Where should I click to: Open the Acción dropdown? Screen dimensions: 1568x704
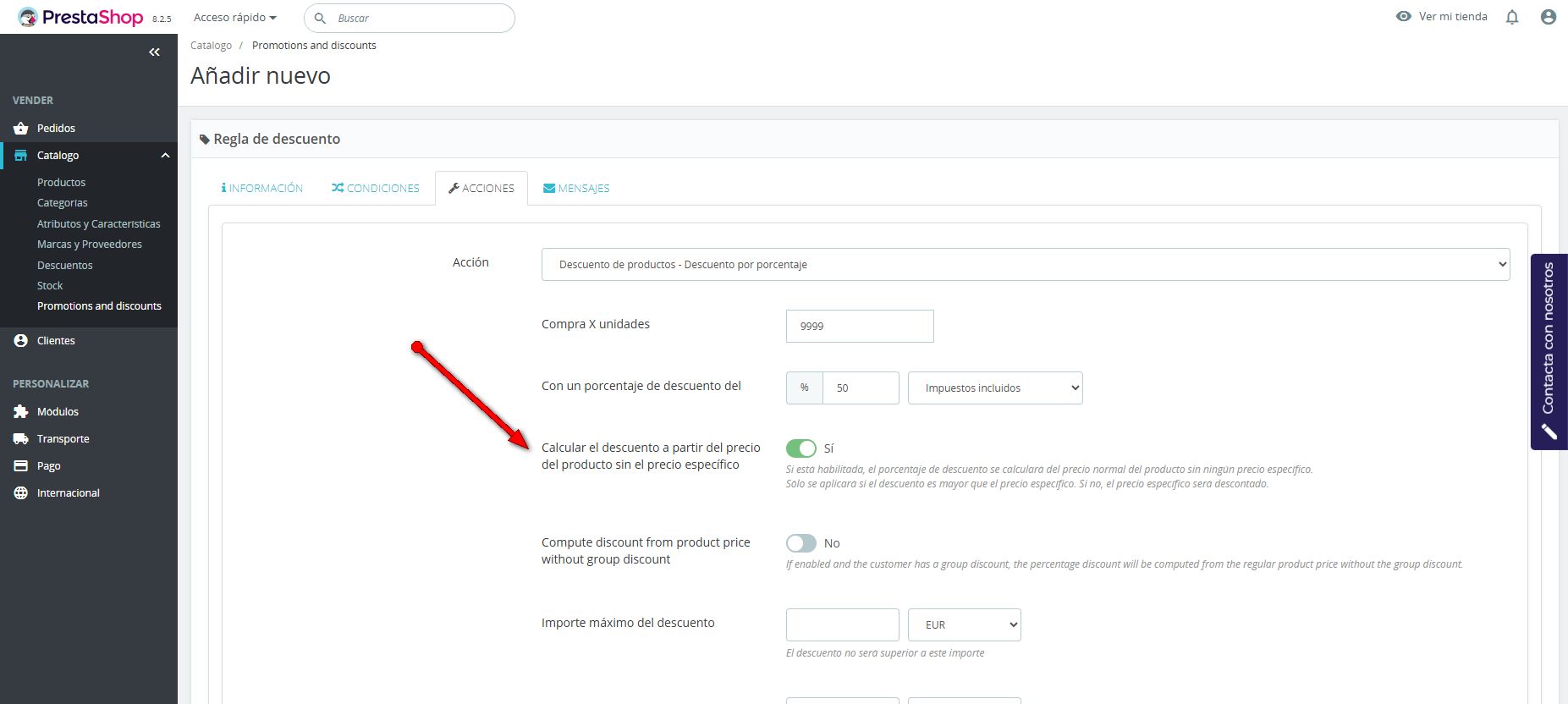coord(1025,264)
